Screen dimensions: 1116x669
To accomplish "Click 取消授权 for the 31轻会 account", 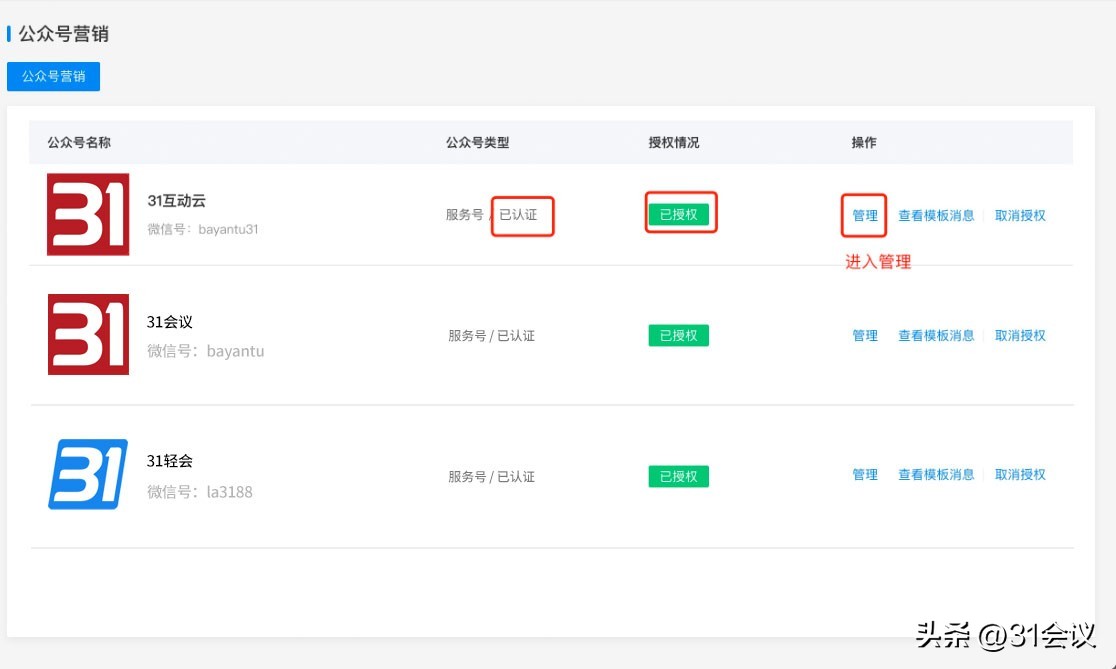I will (1019, 475).
